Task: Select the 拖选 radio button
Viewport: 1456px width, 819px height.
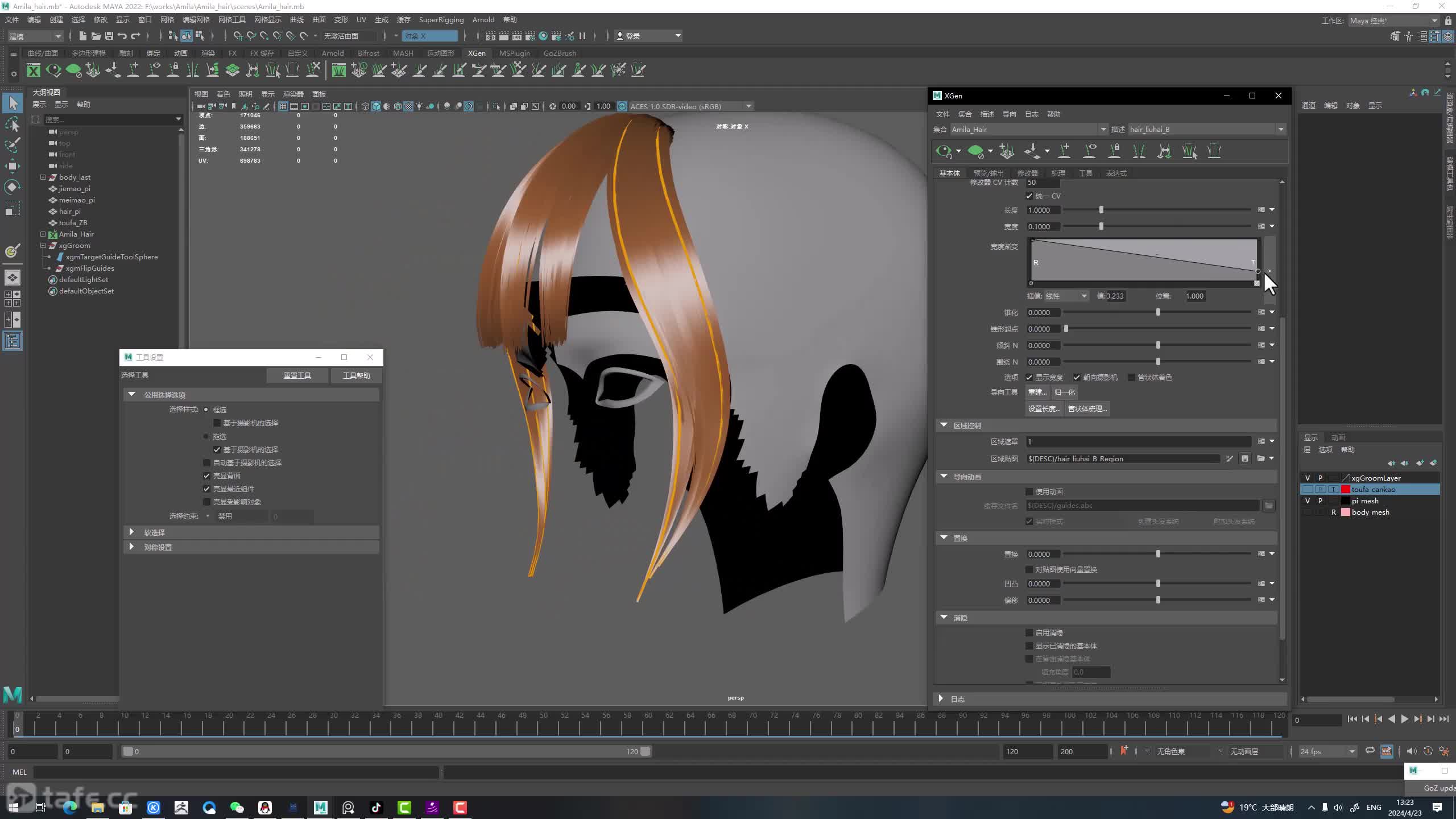Action: pyautogui.click(x=206, y=437)
